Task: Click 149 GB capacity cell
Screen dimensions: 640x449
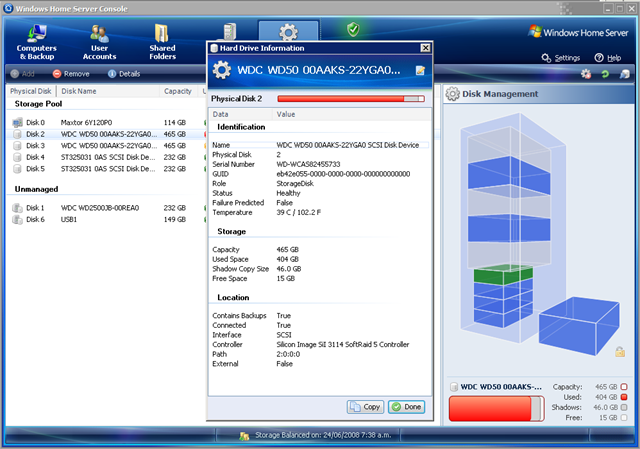Action: tap(175, 220)
